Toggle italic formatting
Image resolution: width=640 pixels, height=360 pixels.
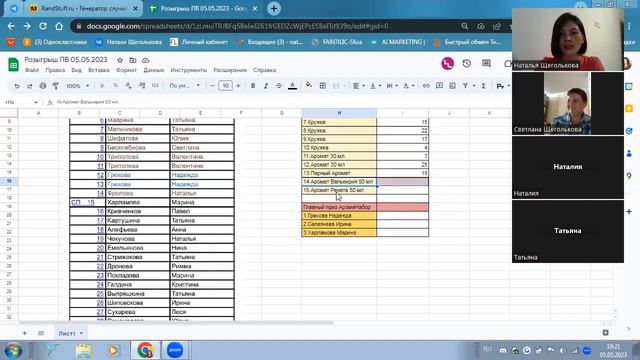pos(266,86)
